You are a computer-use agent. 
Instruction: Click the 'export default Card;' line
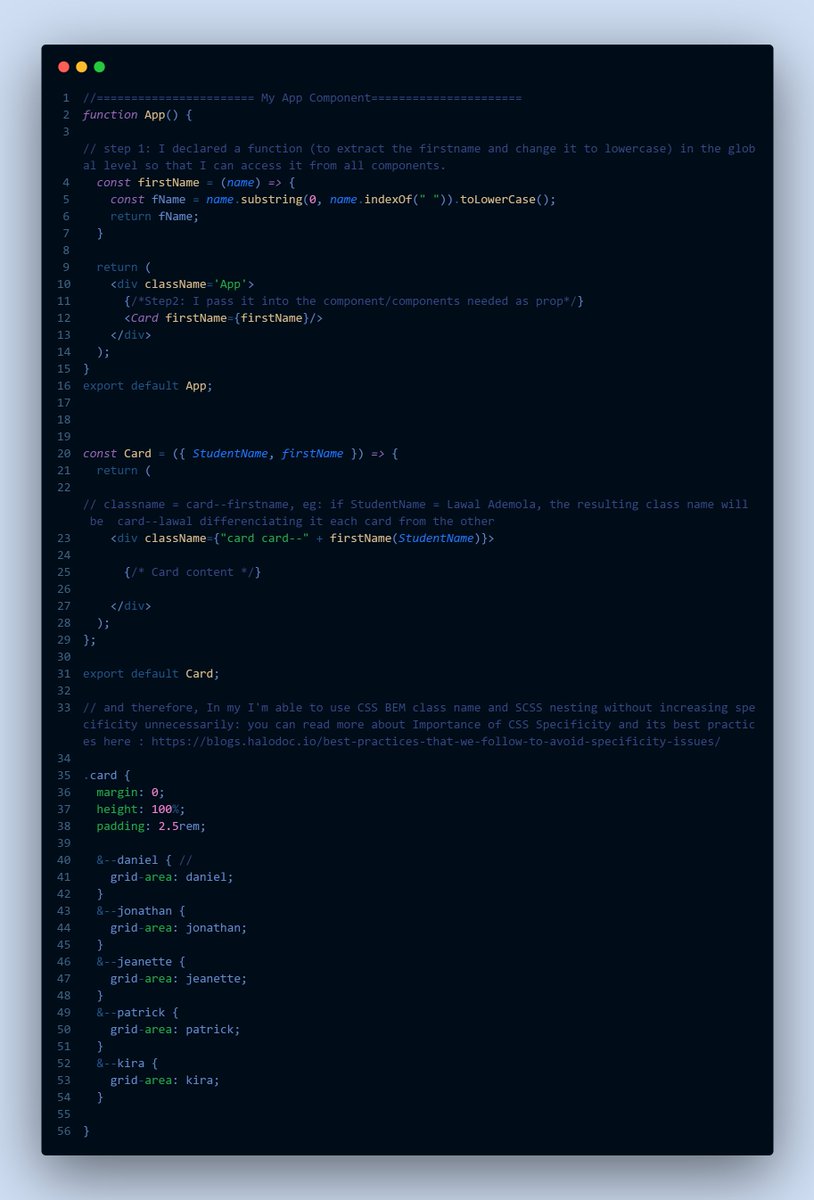(151, 673)
